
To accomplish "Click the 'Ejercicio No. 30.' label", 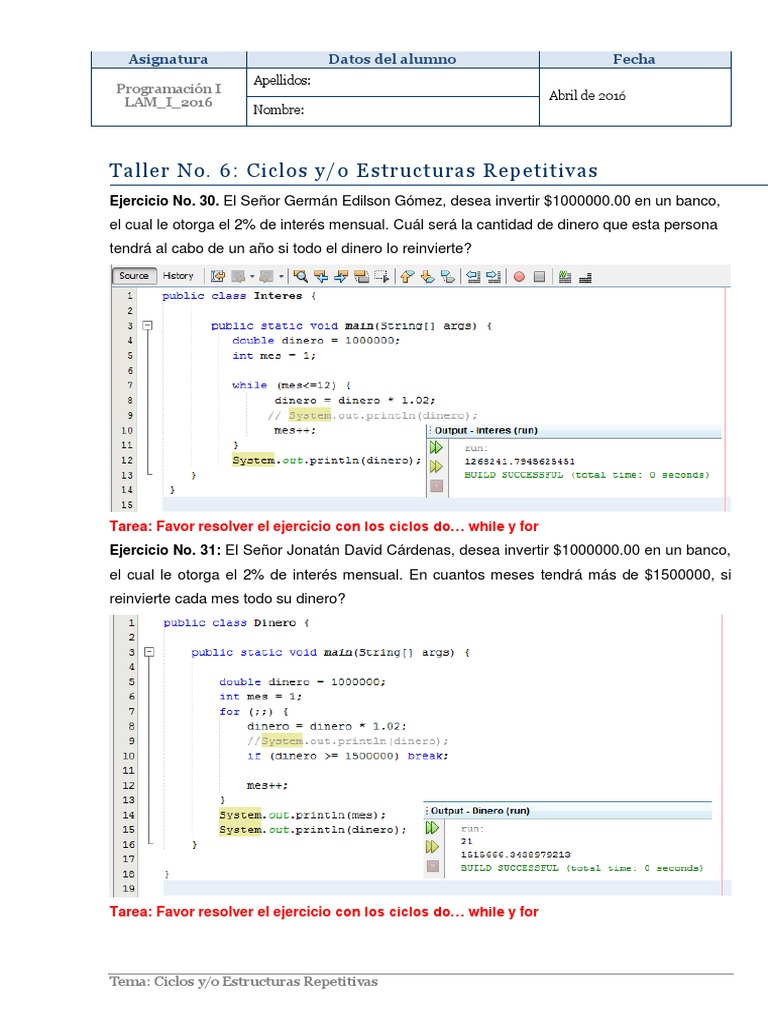I will [x=164, y=201].
